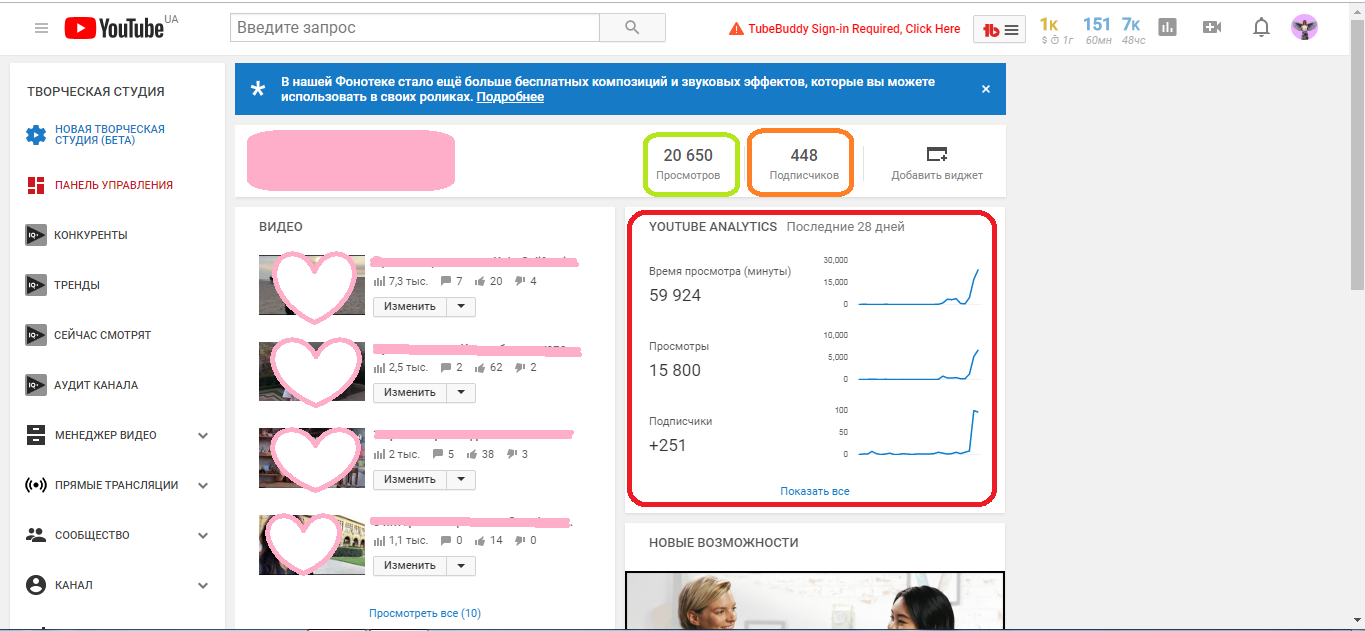Expand the Менеджер видео section chevron
This screenshot has width=1365, height=631.
(203, 435)
